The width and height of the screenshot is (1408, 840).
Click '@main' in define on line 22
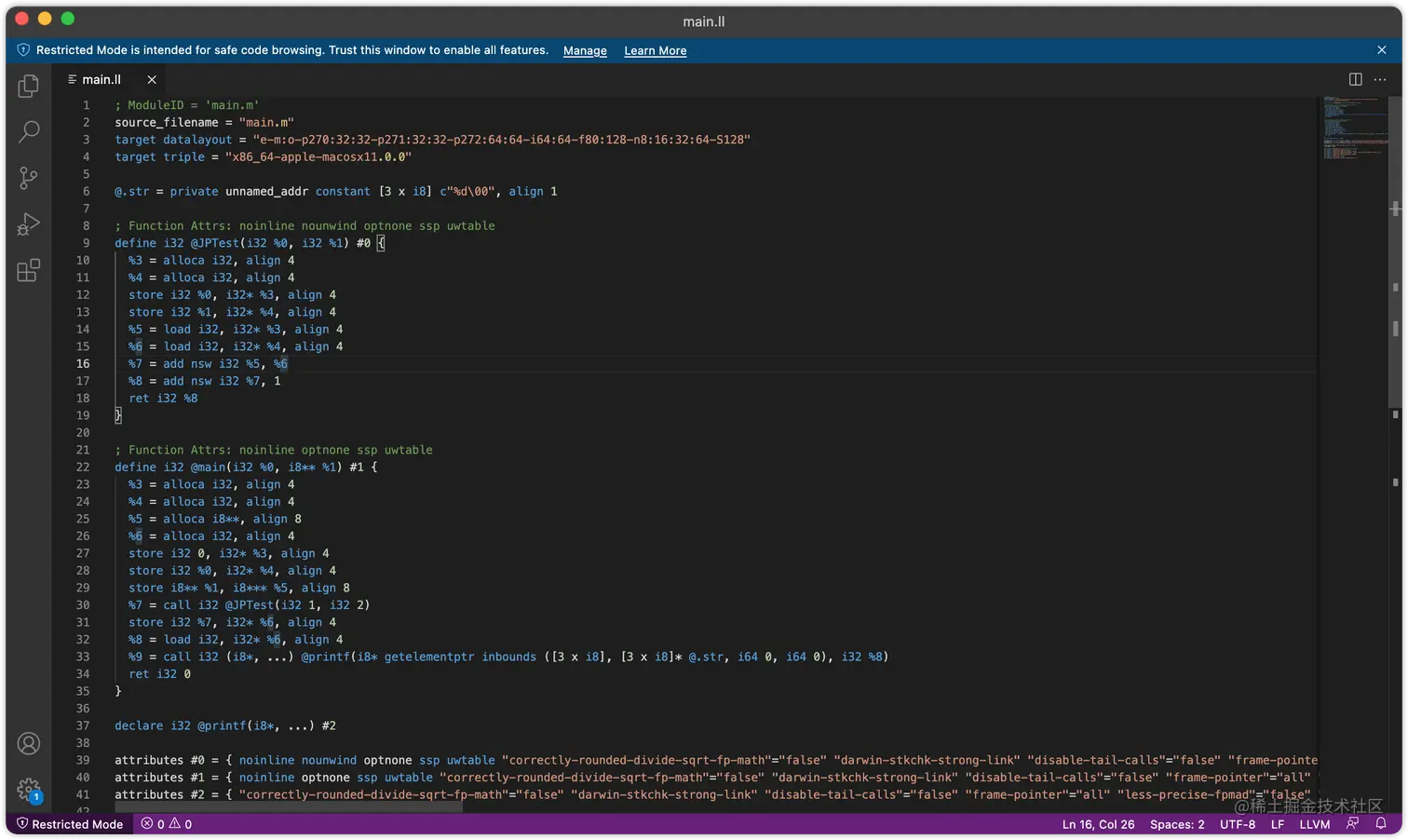(209, 467)
